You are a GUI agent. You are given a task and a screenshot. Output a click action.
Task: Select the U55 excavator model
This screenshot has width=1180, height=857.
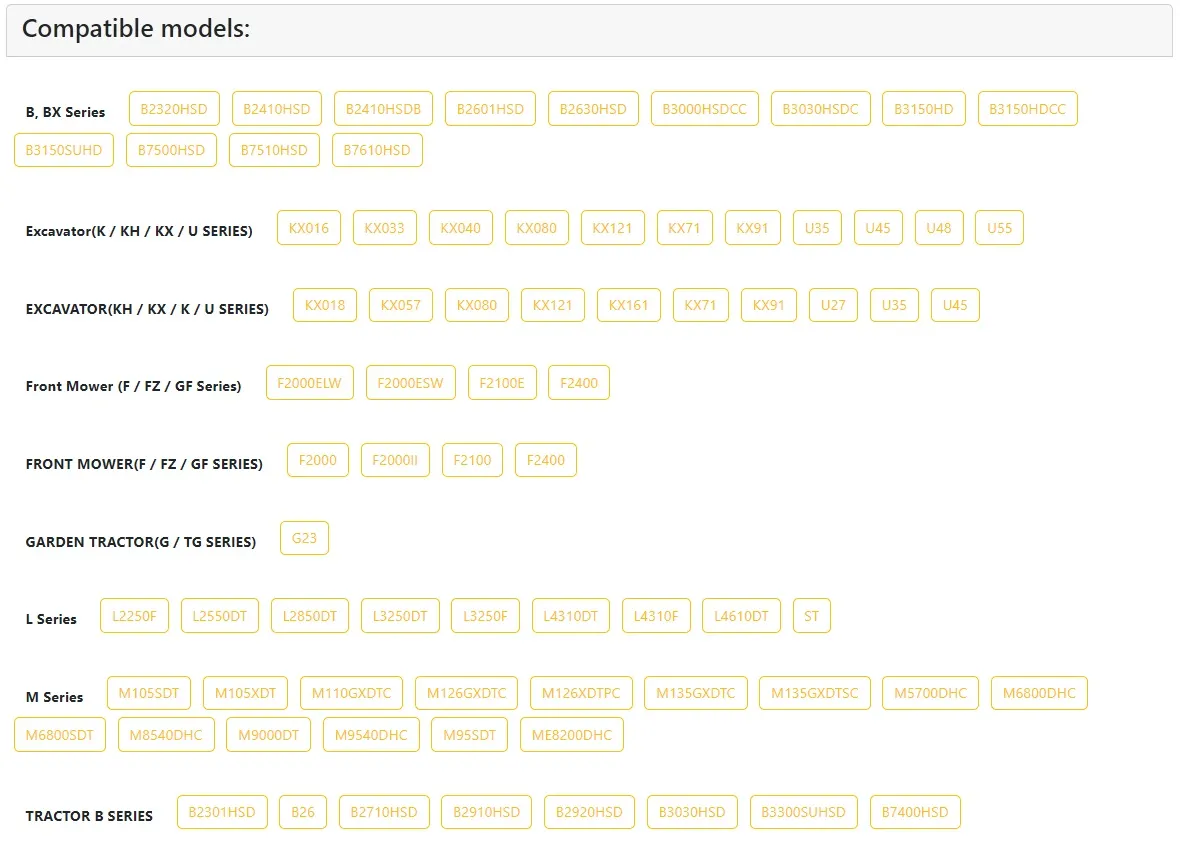coord(999,228)
